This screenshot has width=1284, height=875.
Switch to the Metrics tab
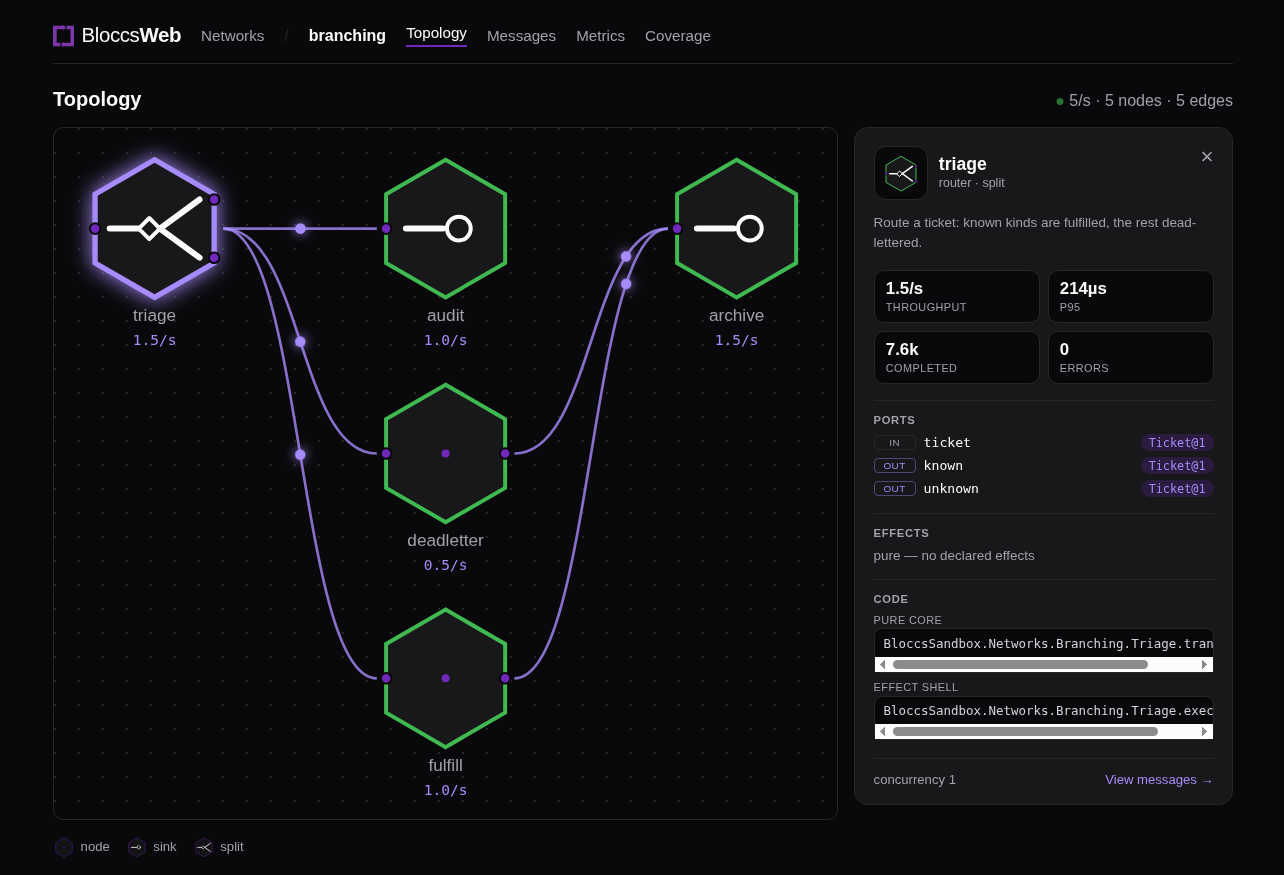600,36
